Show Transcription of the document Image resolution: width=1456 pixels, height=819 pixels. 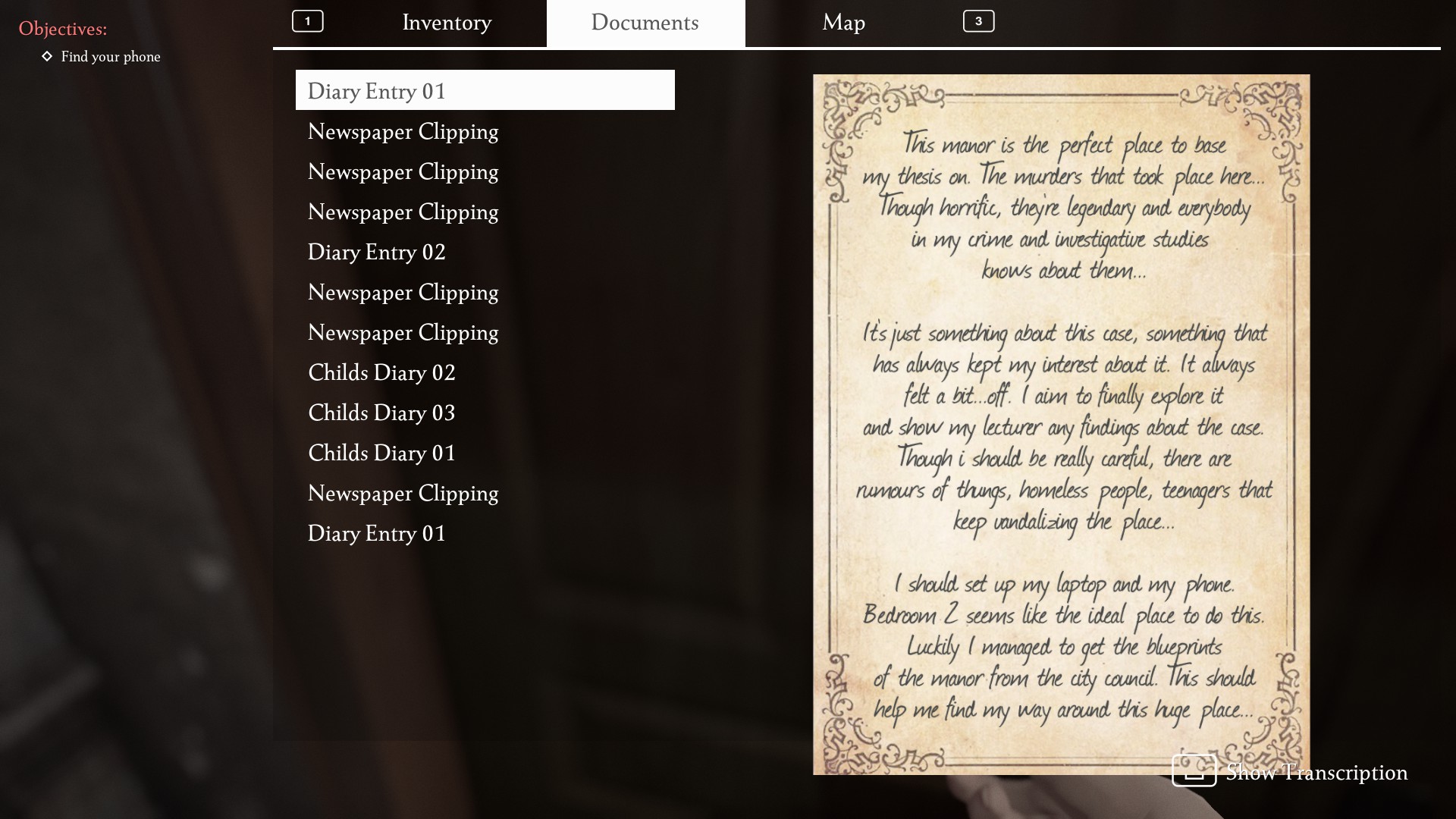1316,773
